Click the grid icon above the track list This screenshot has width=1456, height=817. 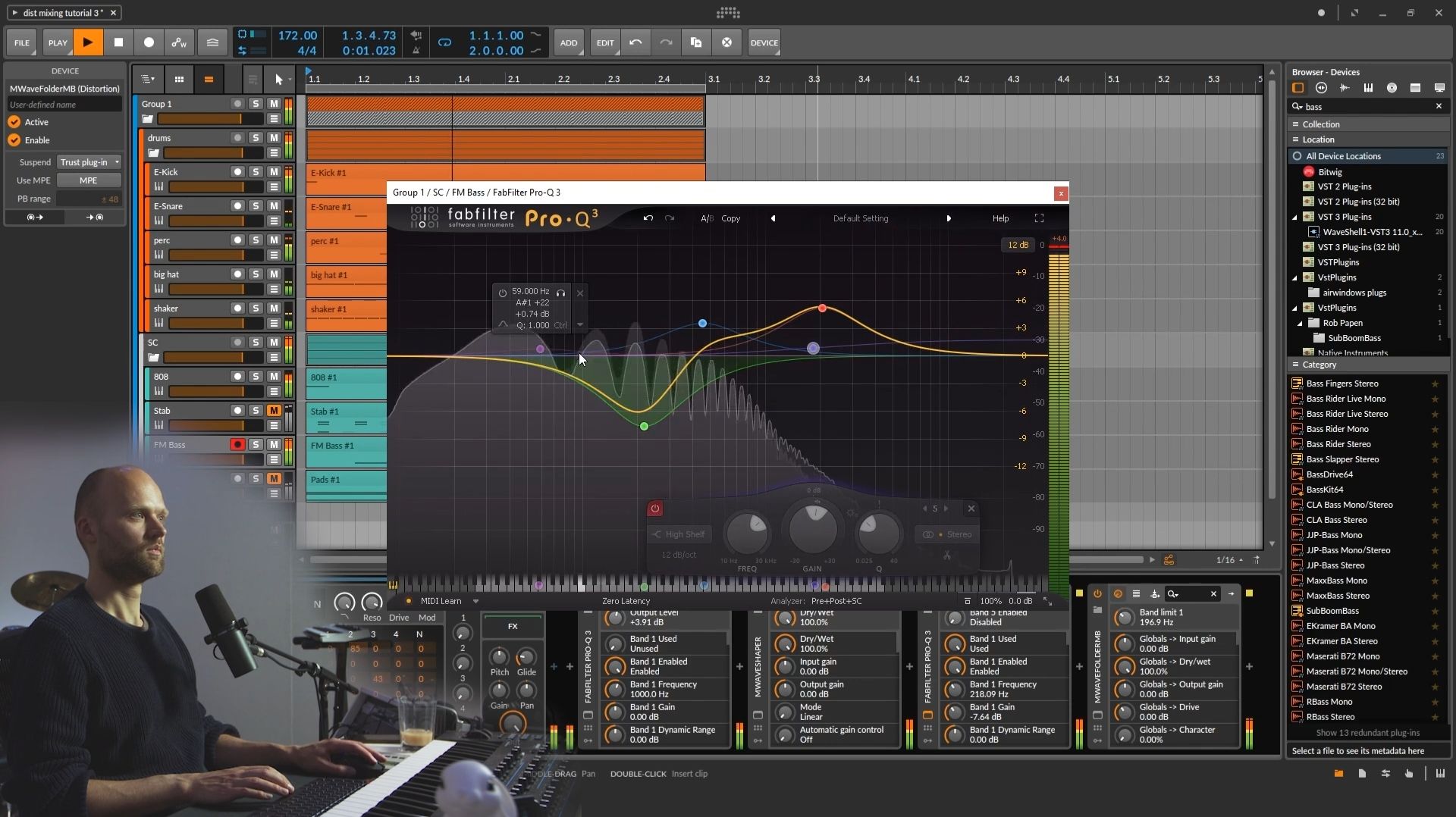click(x=179, y=79)
